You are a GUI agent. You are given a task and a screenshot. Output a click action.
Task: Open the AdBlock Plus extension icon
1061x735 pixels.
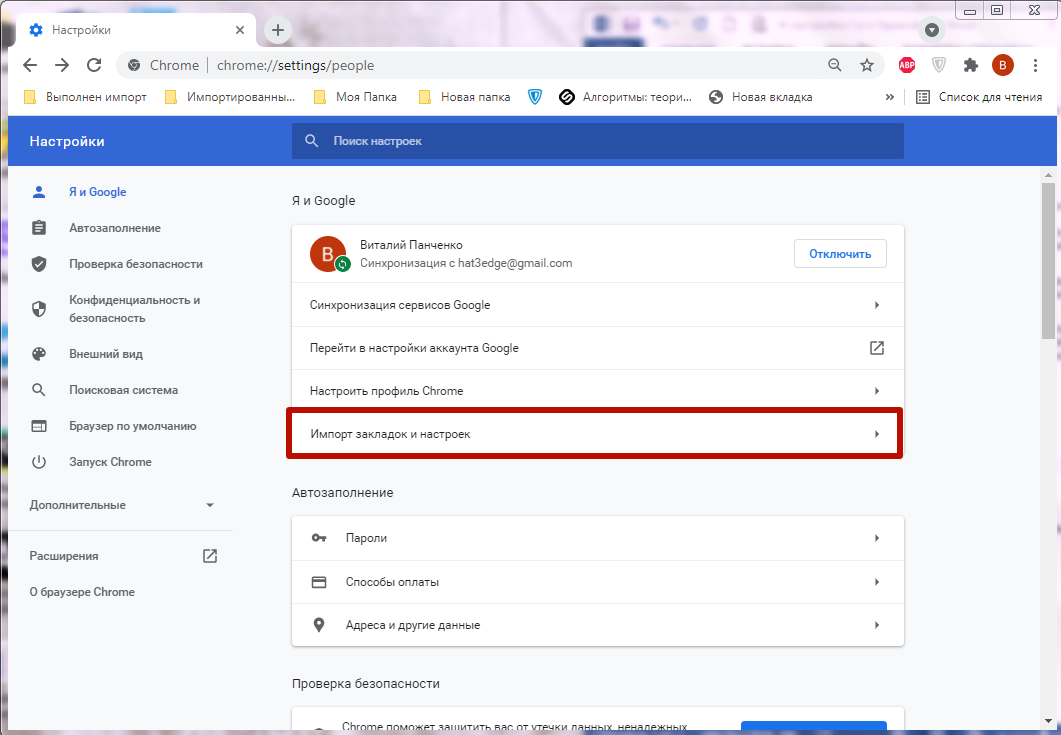coord(907,65)
